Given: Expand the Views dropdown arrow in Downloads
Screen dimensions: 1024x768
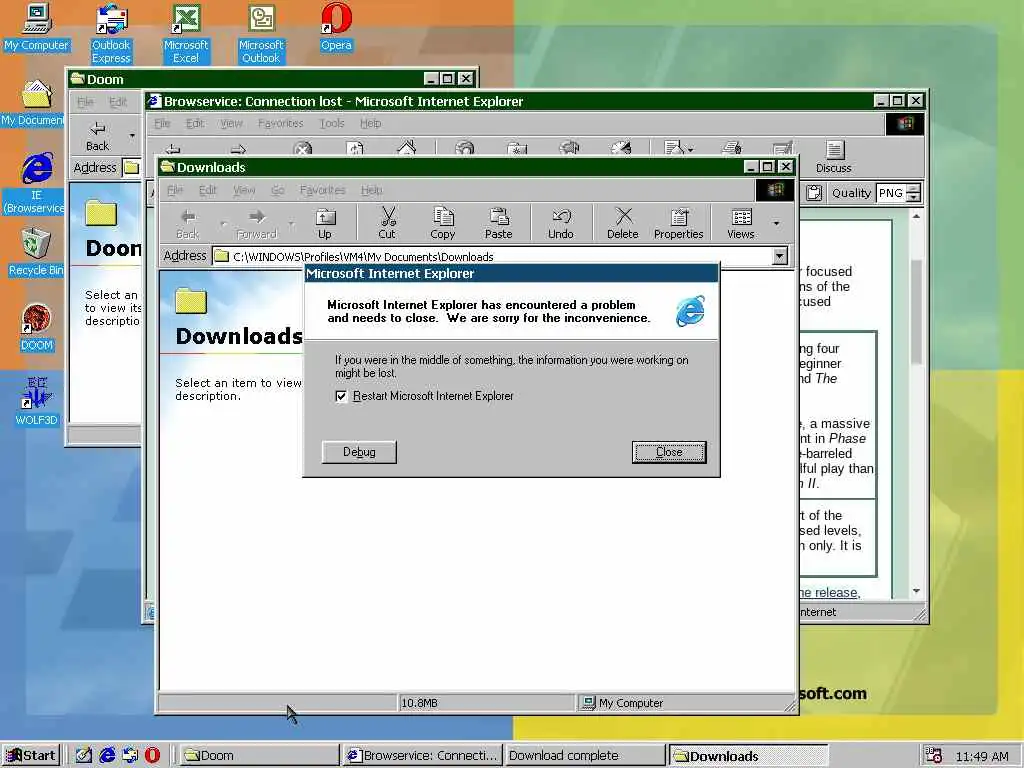Looking at the screenshot, I should click(x=776, y=223).
